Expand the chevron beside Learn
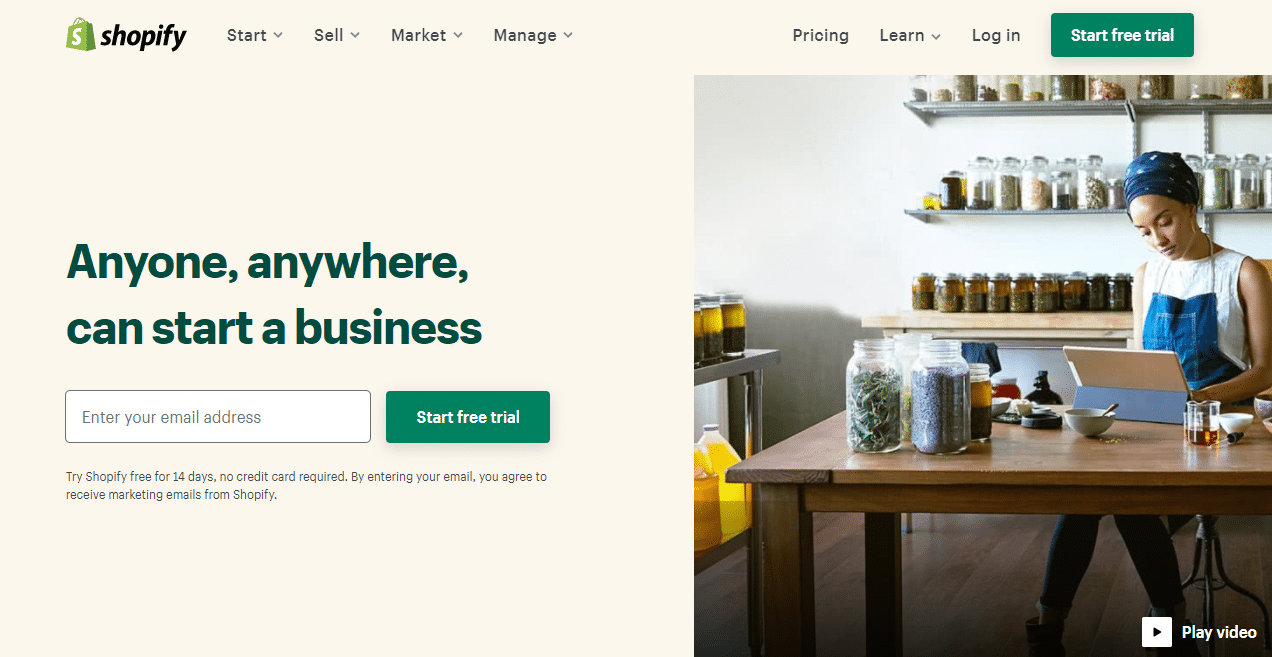1272x657 pixels. coord(936,36)
